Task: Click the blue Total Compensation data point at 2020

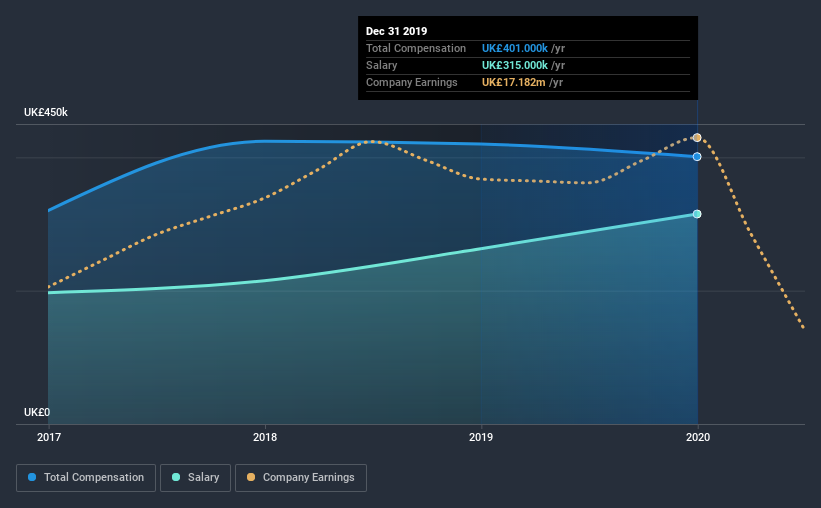Action: (x=697, y=157)
